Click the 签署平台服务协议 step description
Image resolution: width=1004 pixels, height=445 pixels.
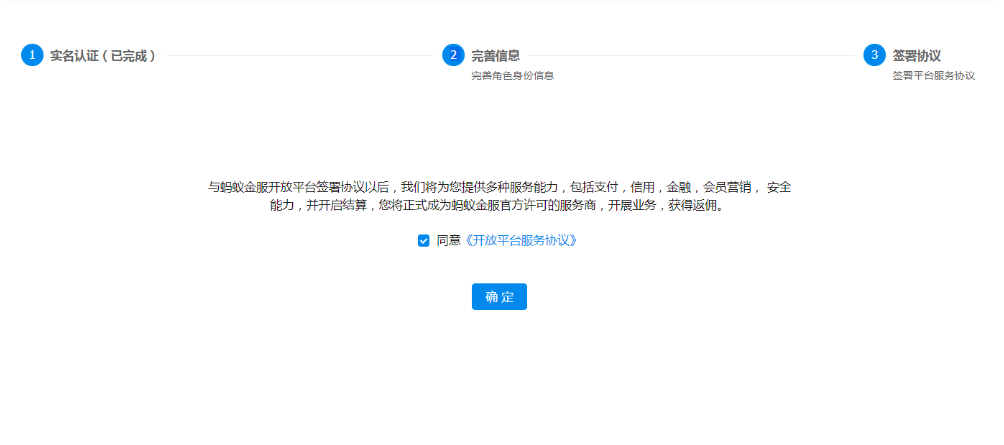coord(933,76)
